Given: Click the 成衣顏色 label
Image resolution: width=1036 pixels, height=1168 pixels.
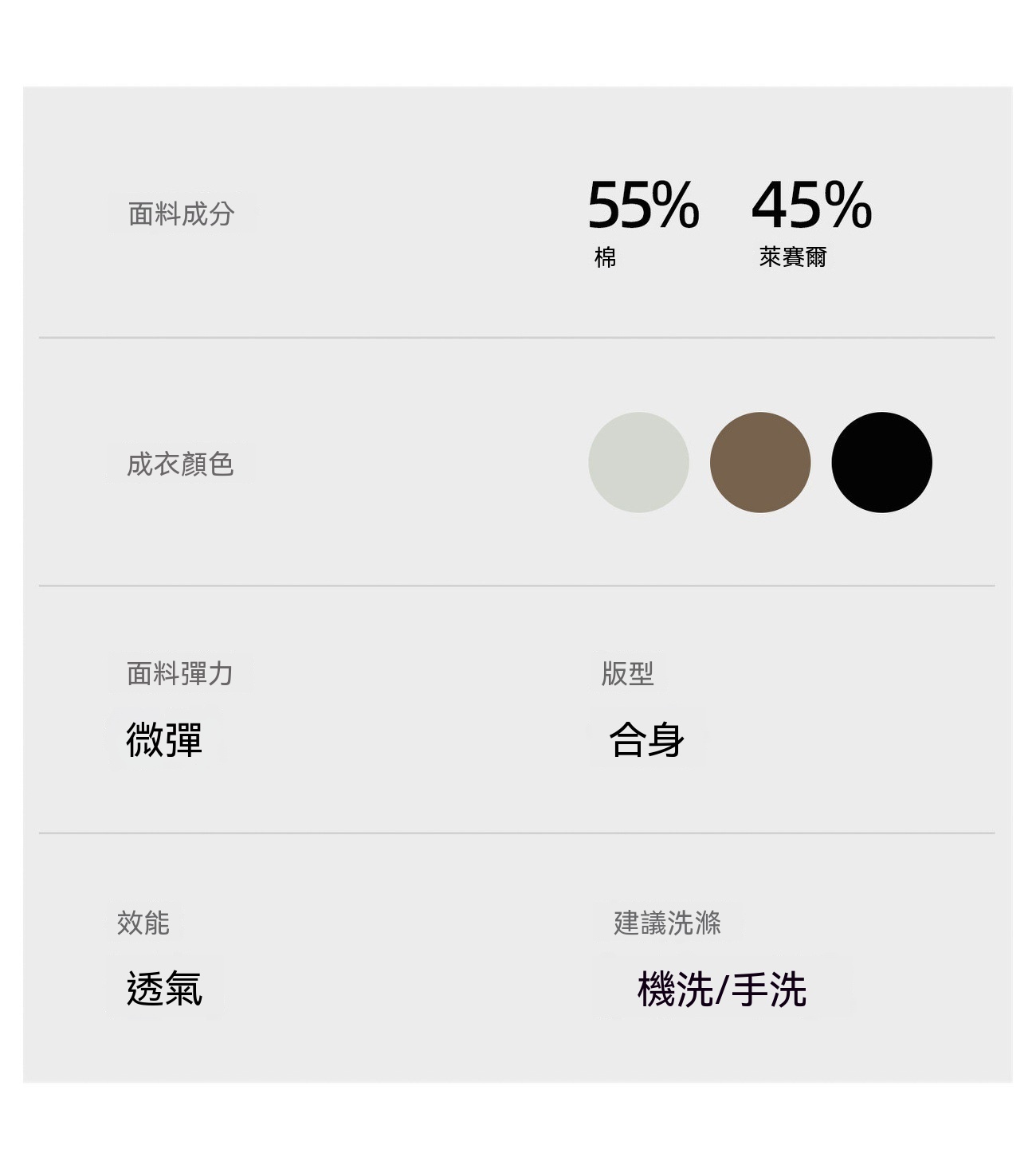Looking at the screenshot, I should 180,464.
